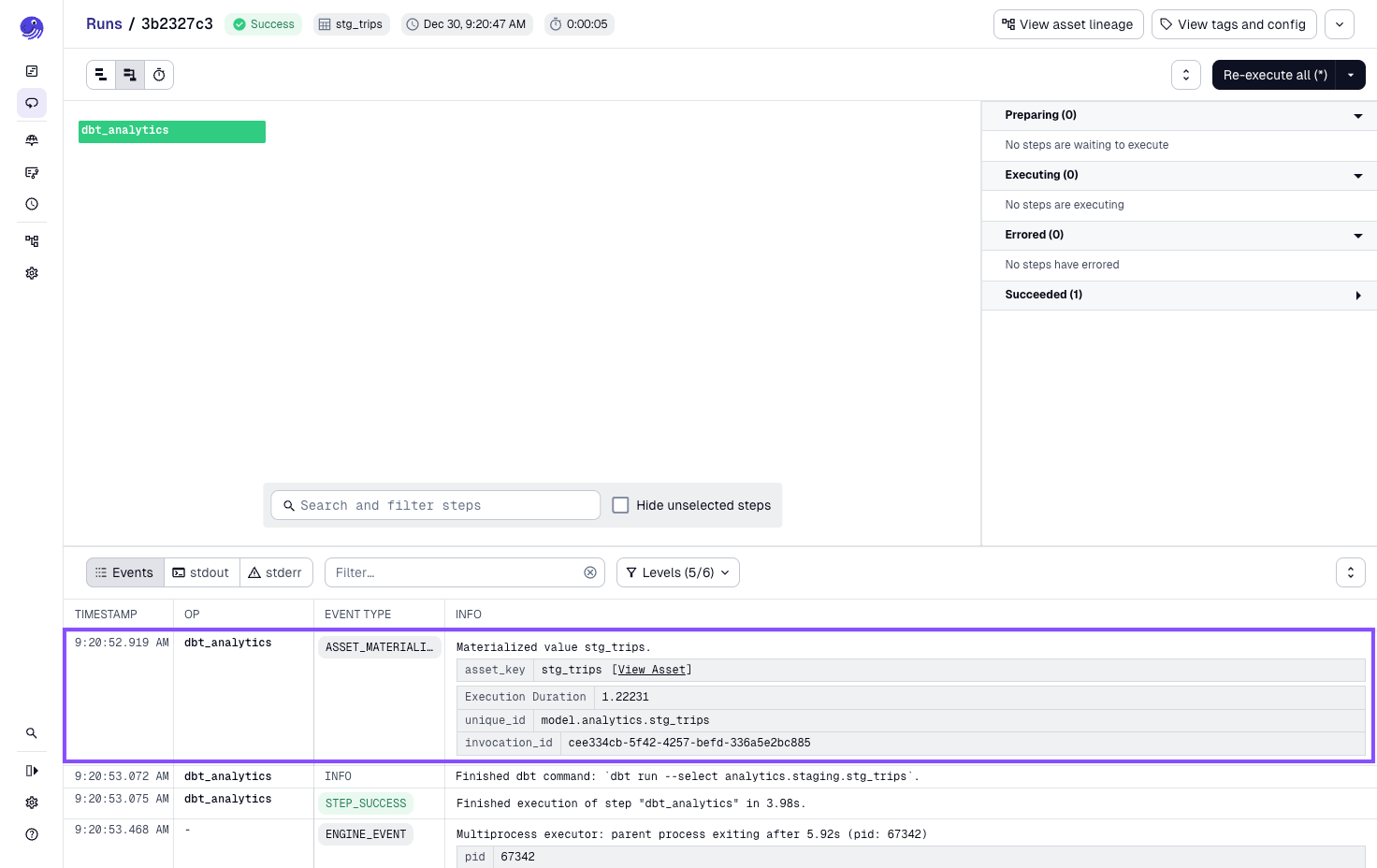Click the View asset lineage button
This screenshot has width=1377, height=868.
pyautogui.click(x=1068, y=23)
